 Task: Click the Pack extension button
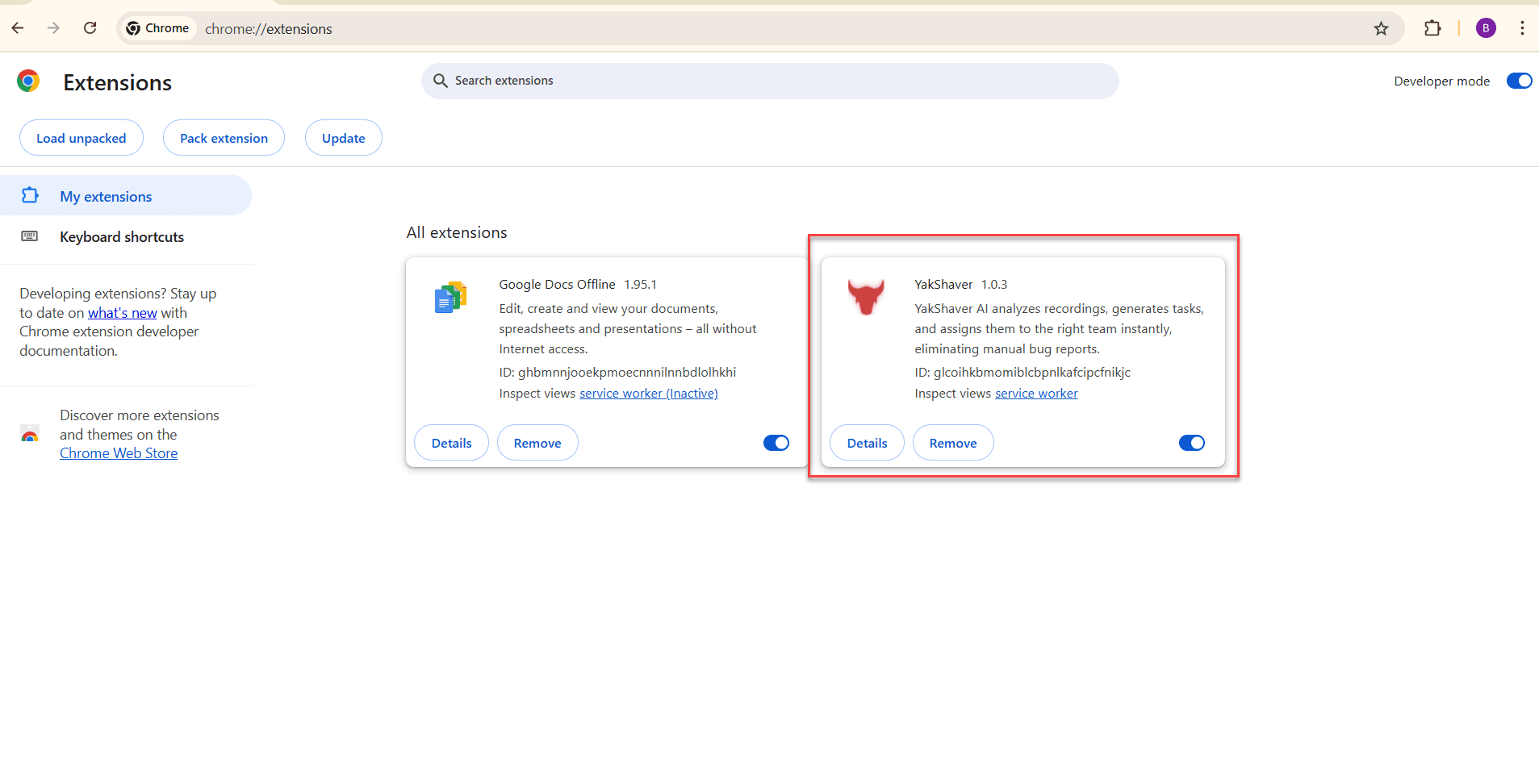point(224,138)
